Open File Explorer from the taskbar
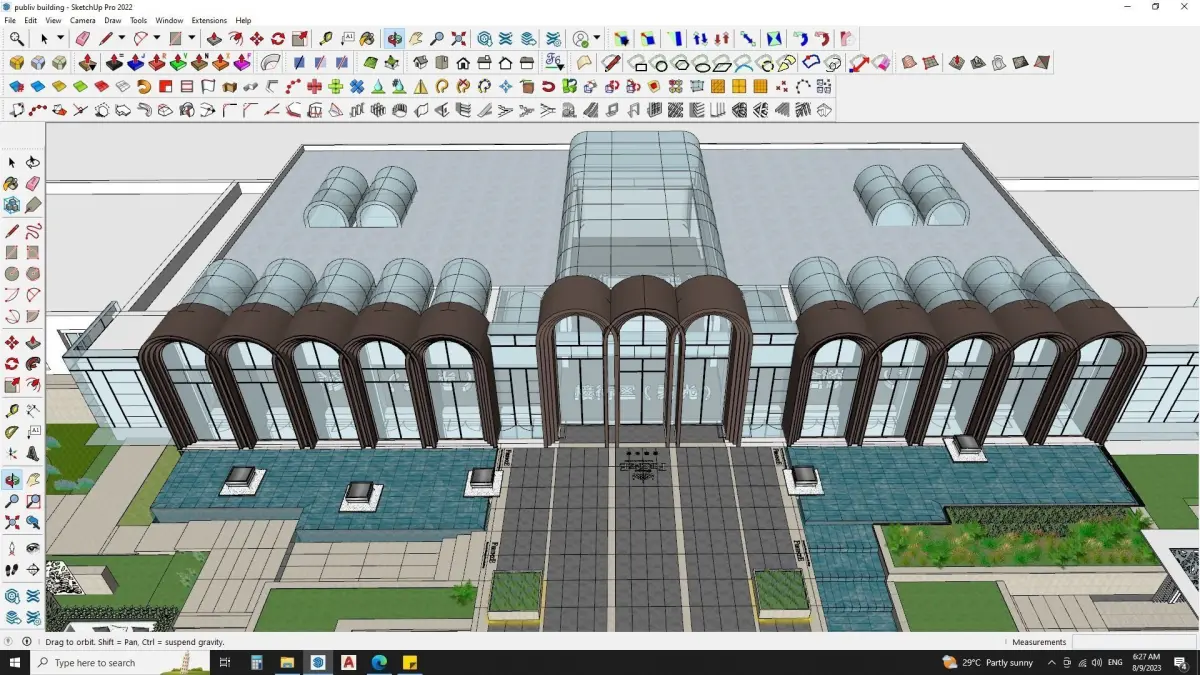Screen dimensions: 1200x675 click(287, 662)
